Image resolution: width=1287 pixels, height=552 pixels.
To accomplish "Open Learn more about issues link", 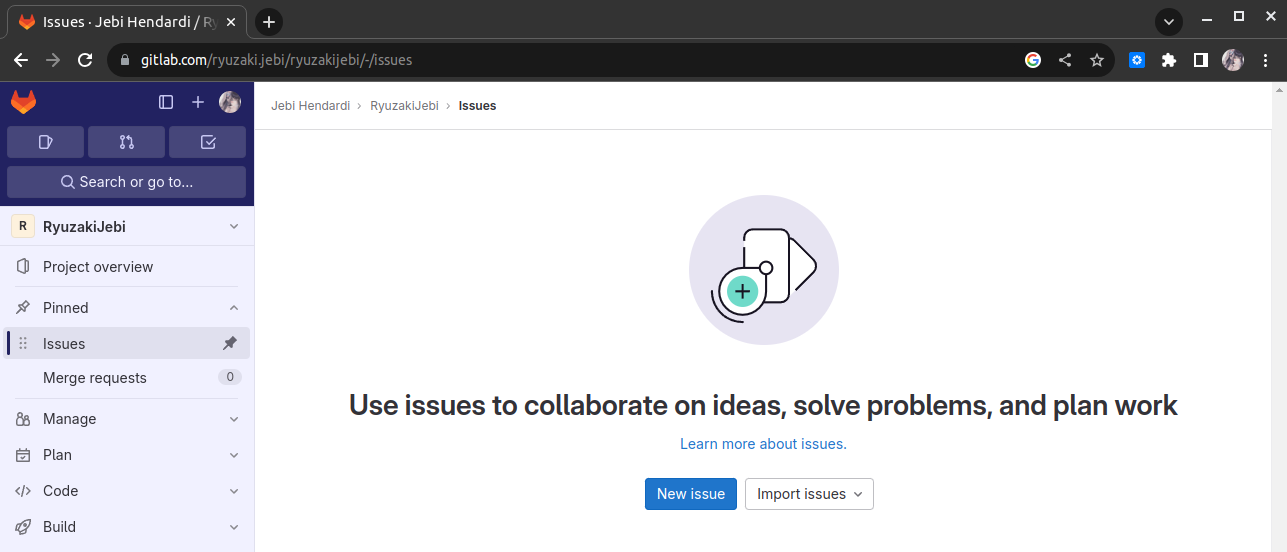I will (763, 444).
